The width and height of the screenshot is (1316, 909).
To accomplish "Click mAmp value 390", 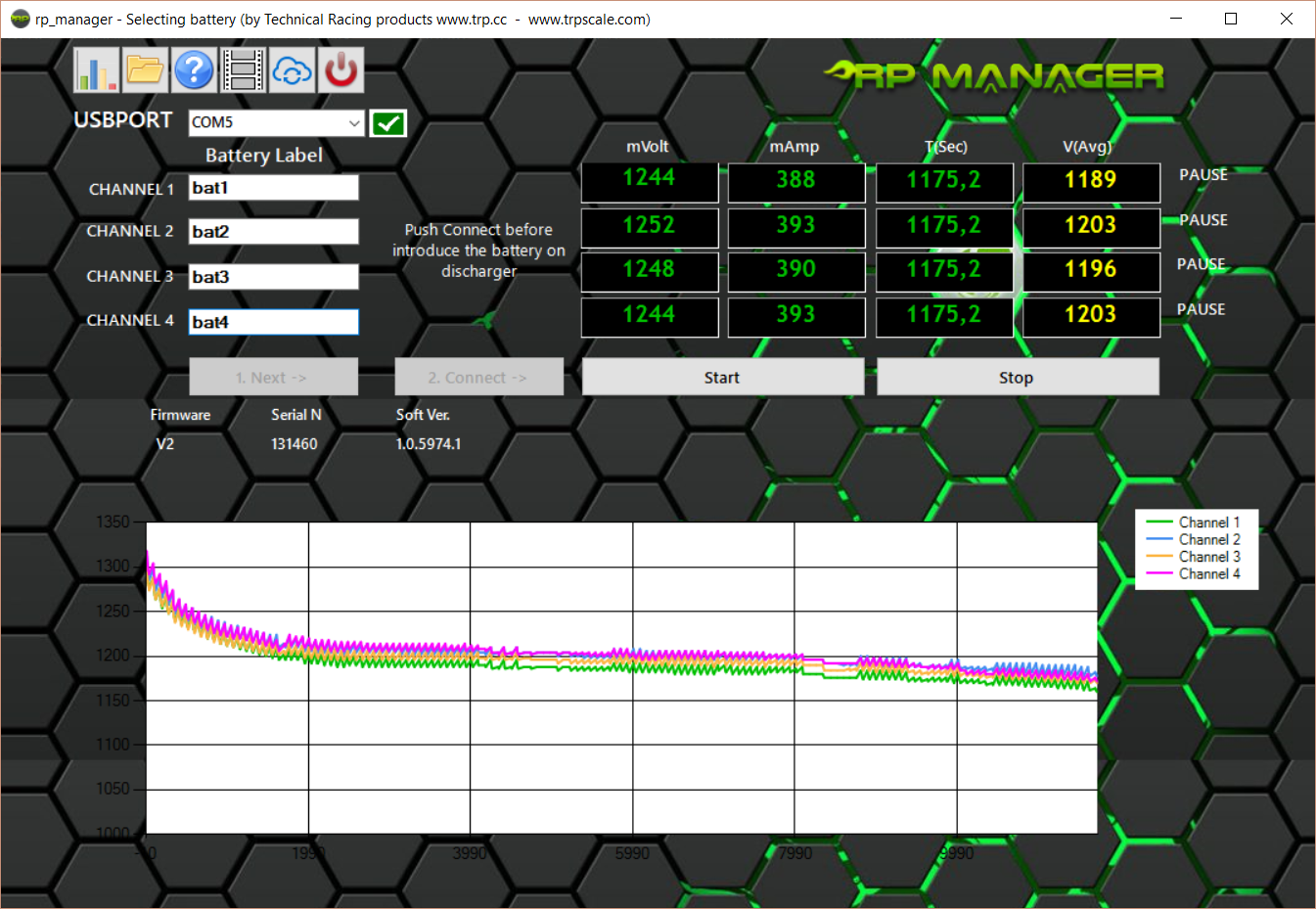I will tap(796, 271).
